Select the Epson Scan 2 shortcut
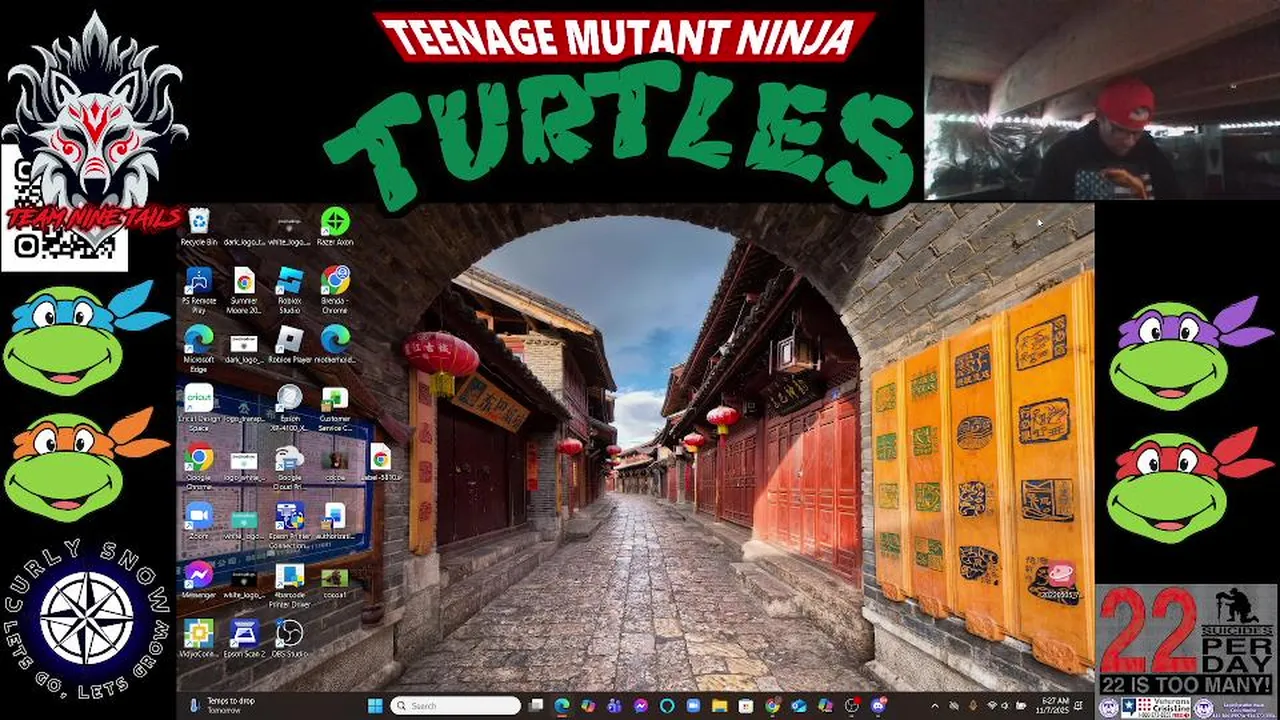This screenshot has width=1280, height=720. (x=244, y=638)
